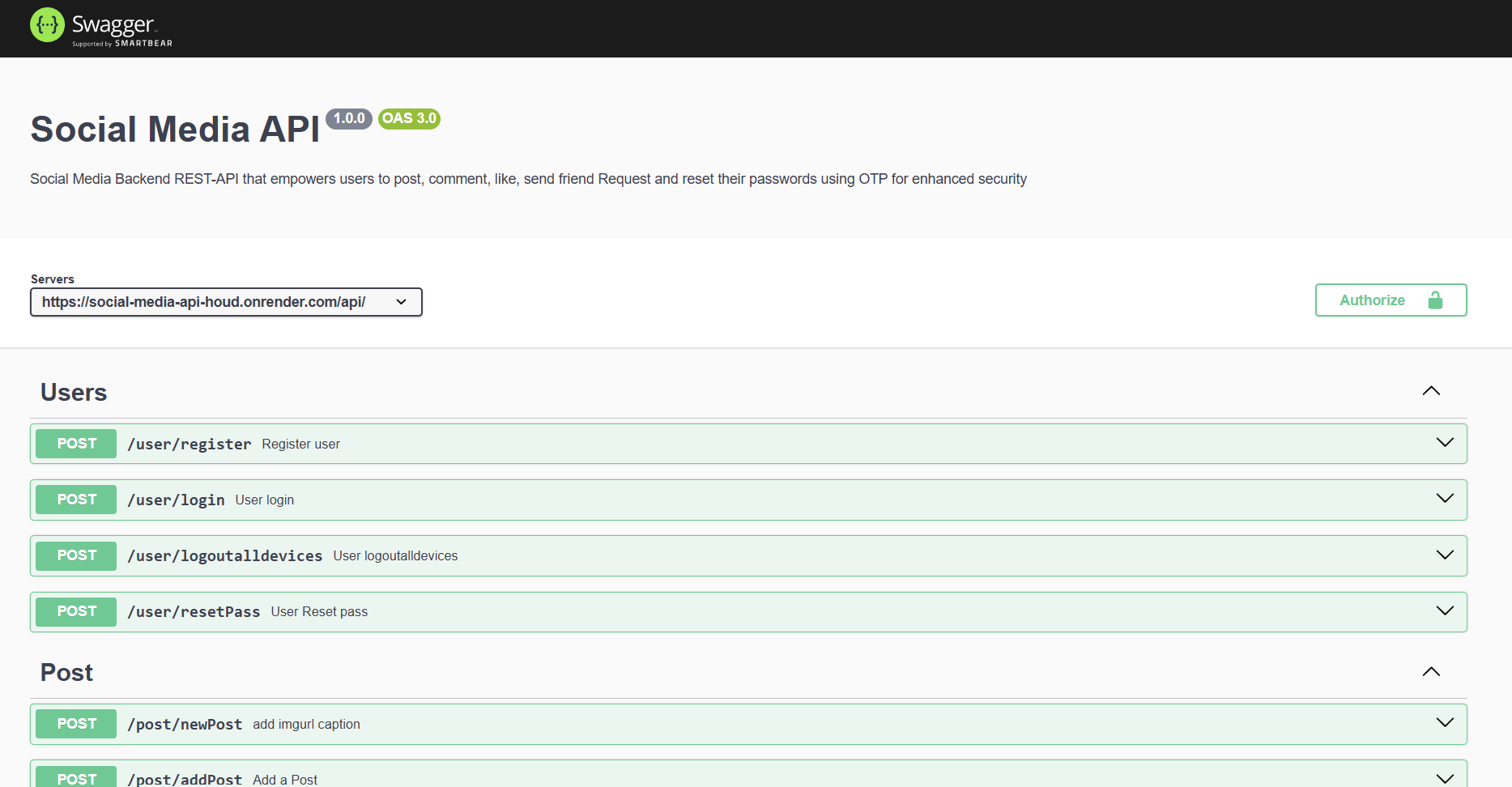1512x787 pixels.
Task: Collapse the Post section
Action: (x=1431, y=671)
